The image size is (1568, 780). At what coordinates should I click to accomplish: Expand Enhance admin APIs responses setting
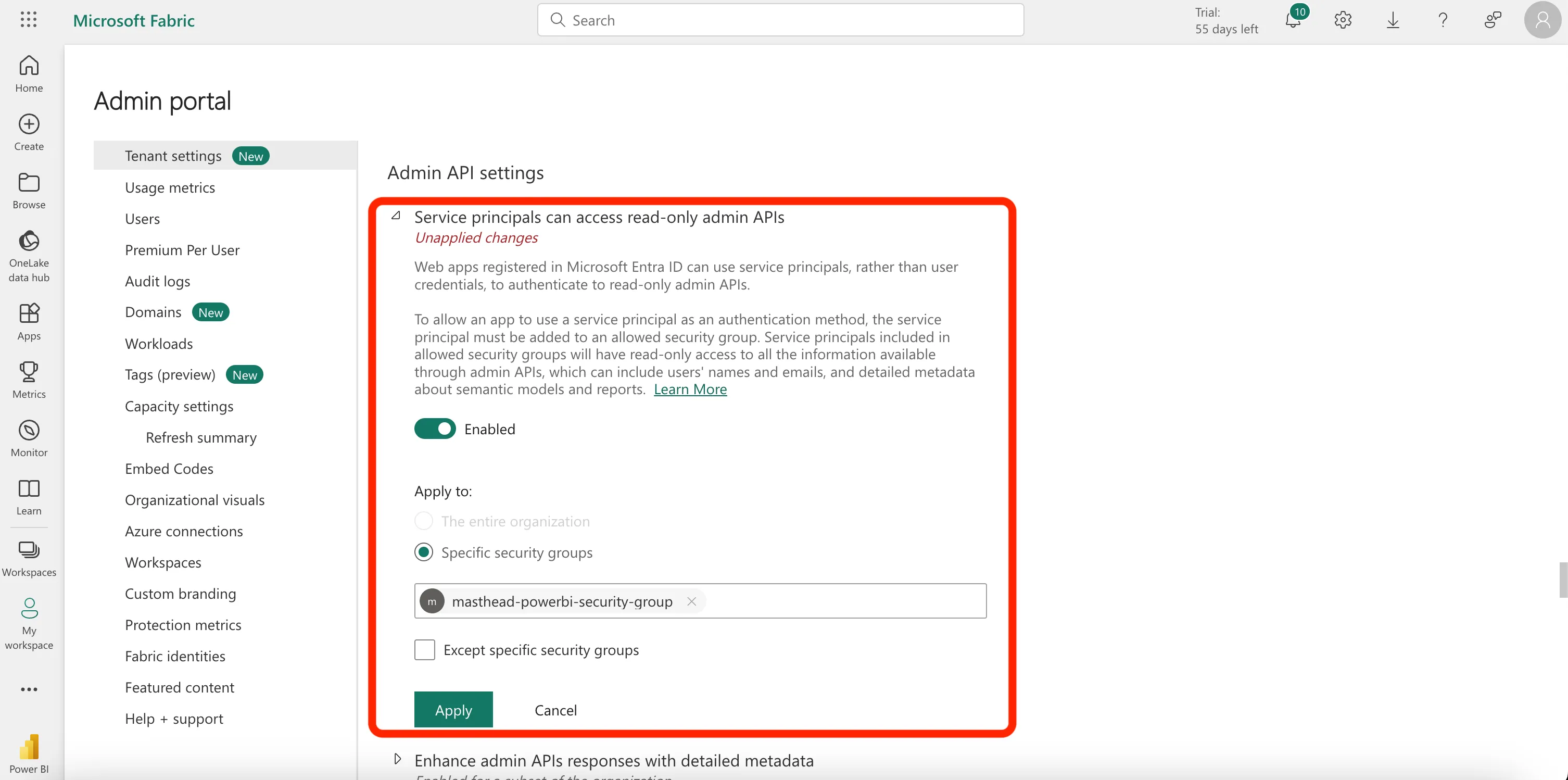click(398, 759)
